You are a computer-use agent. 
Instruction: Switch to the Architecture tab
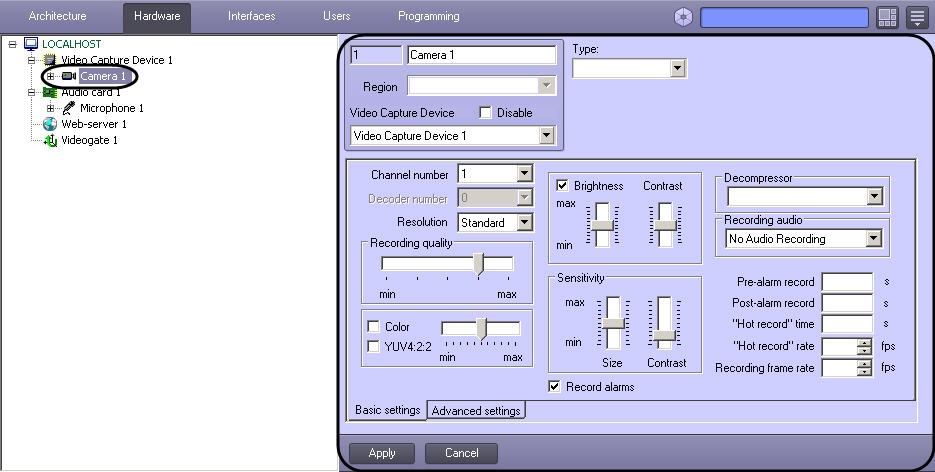tap(58, 16)
